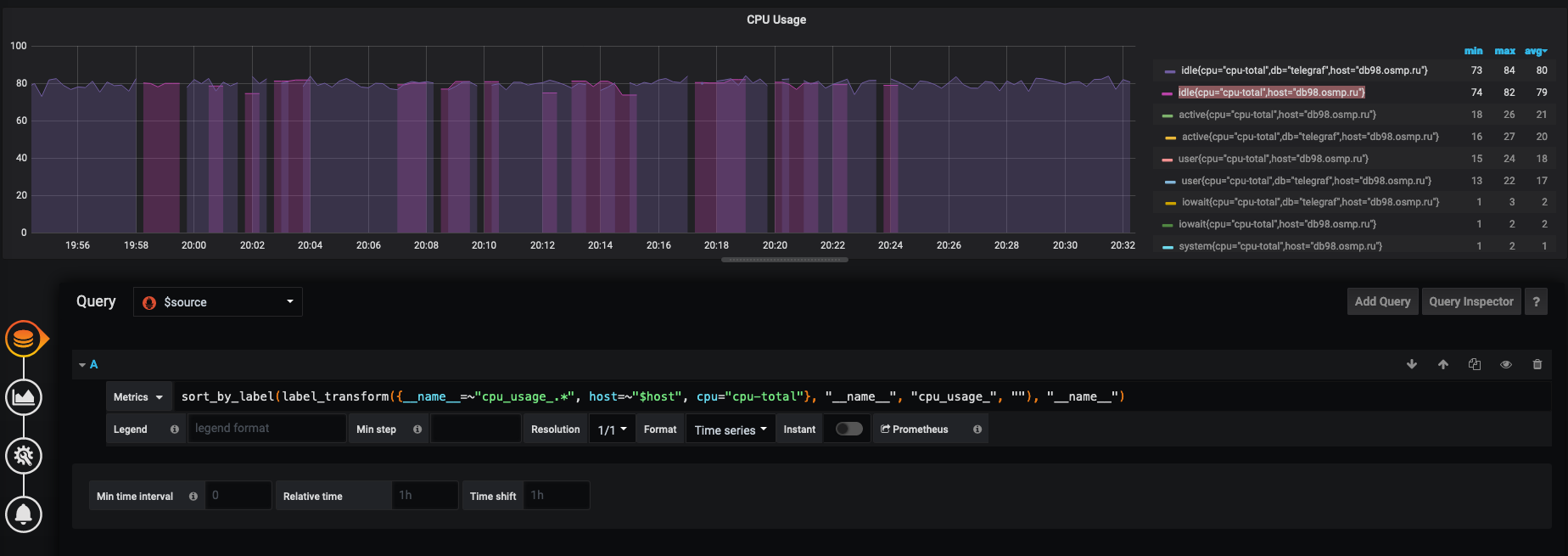The width and height of the screenshot is (1568, 556).
Task: Click the legend format input field
Action: pyautogui.click(x=266, y=429)
